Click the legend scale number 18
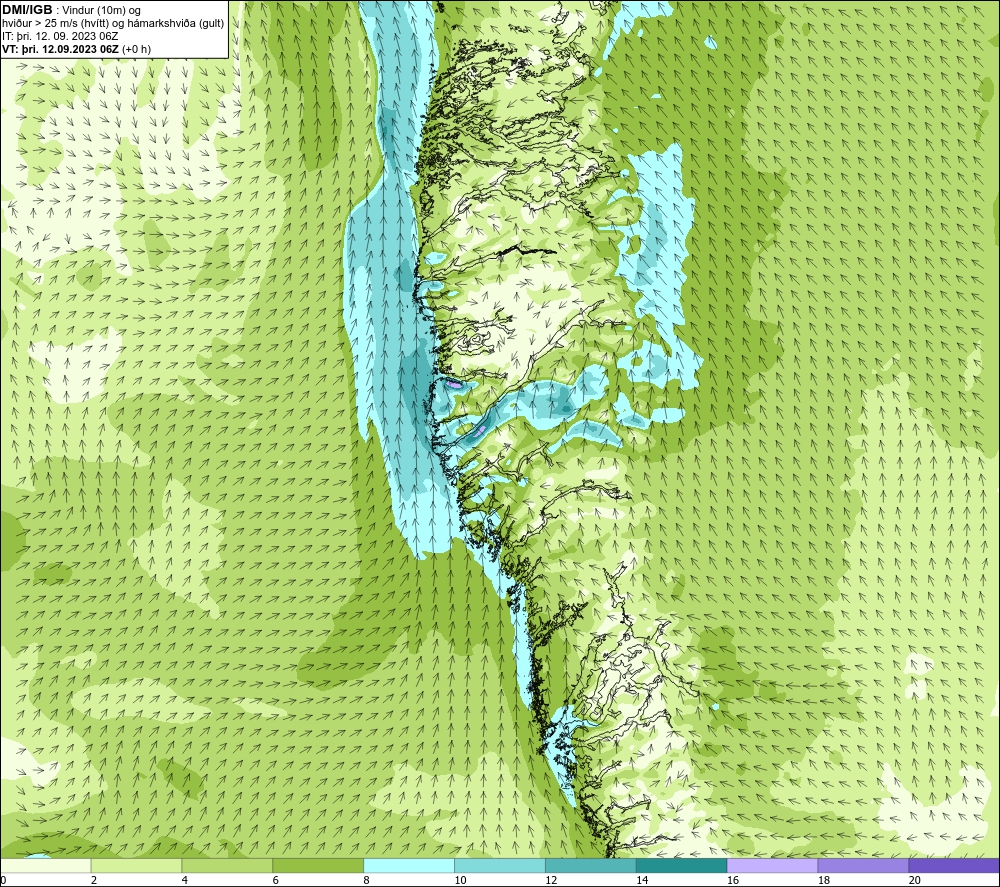The image size is (1000, 887). [824, 880]
